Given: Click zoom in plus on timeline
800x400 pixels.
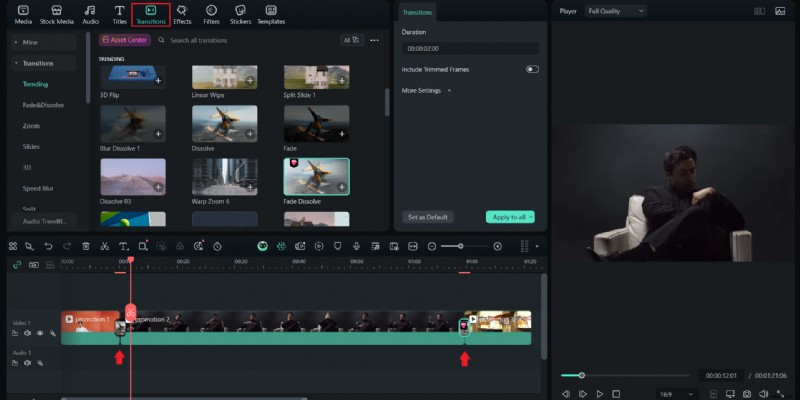Looking at the screenshot, I should tap(498, 246).
